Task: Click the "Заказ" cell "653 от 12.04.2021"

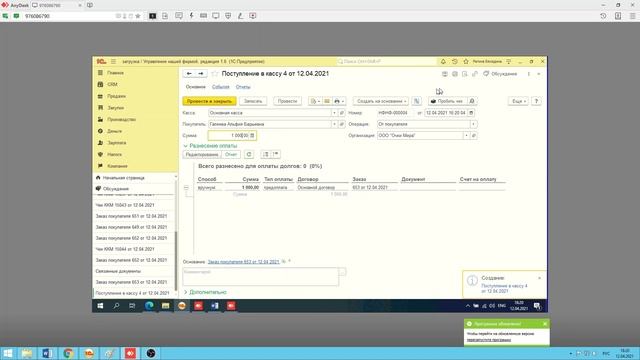Action: [370, 188]
